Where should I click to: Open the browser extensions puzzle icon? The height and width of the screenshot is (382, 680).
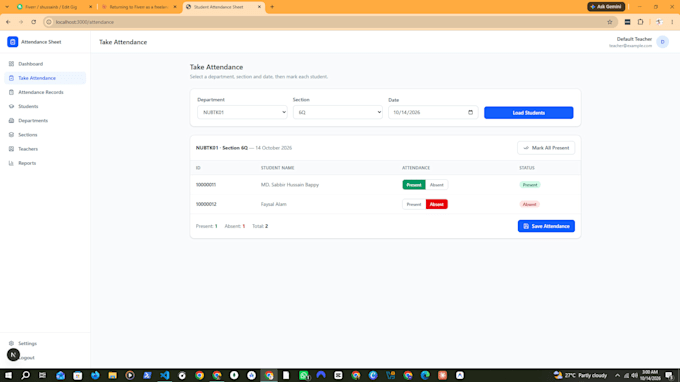[641, 22]
